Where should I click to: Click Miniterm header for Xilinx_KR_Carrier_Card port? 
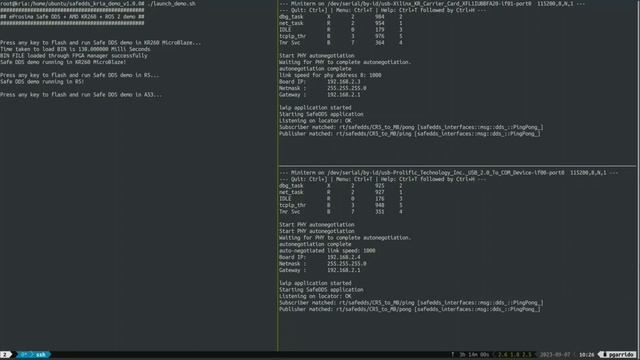[x=432, y=4]
